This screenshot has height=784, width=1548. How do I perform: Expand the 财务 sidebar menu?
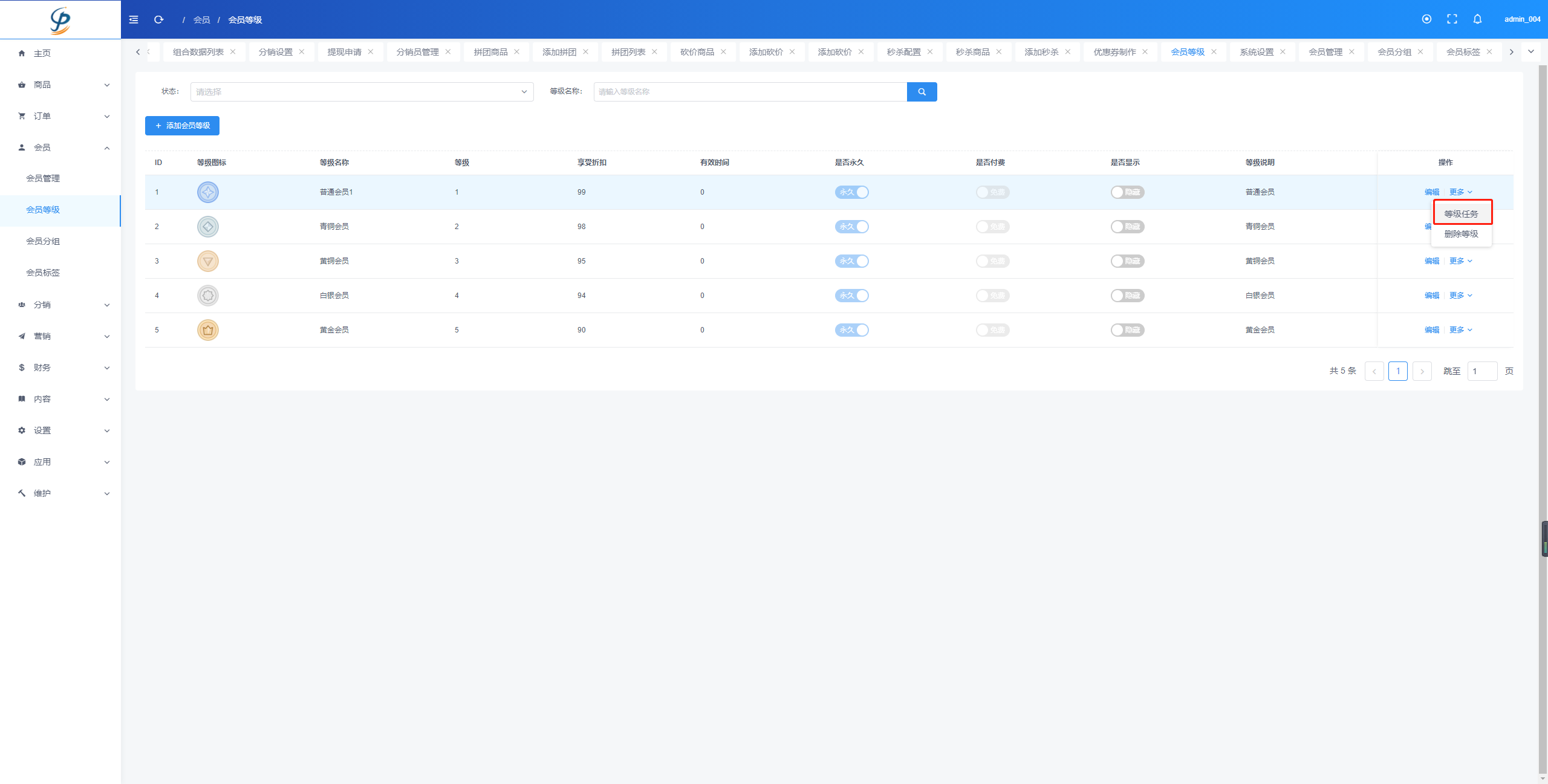pos(60,368)
